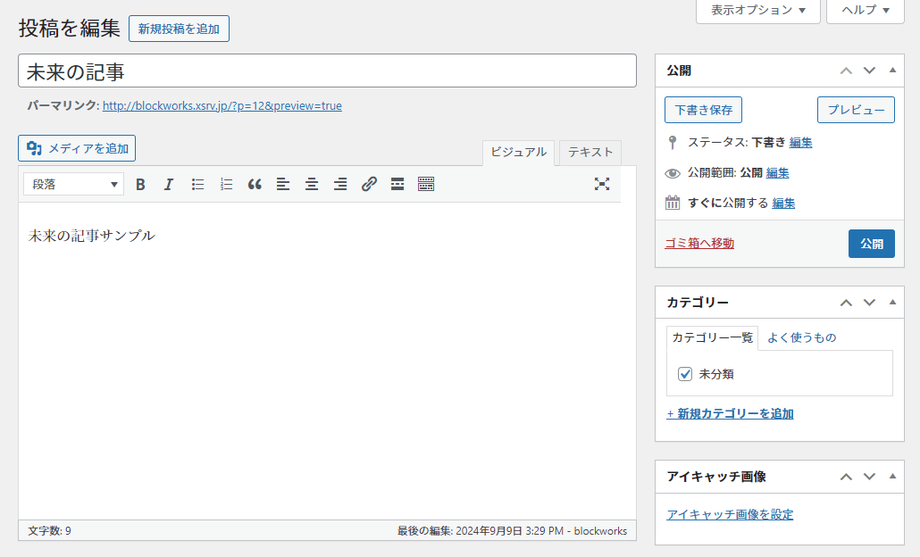920x557 pixels.
Task: Click the body text 未来の記事サンプル
Action: (x=92, y=235)
